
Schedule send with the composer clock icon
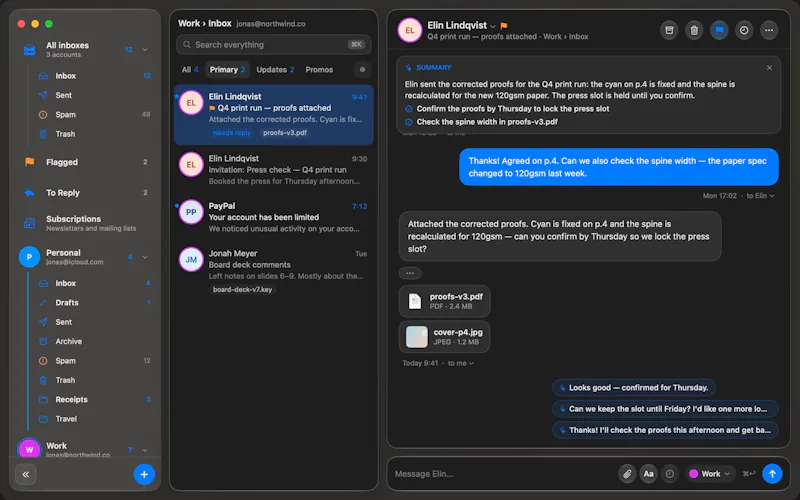click(x=669, y=474)
